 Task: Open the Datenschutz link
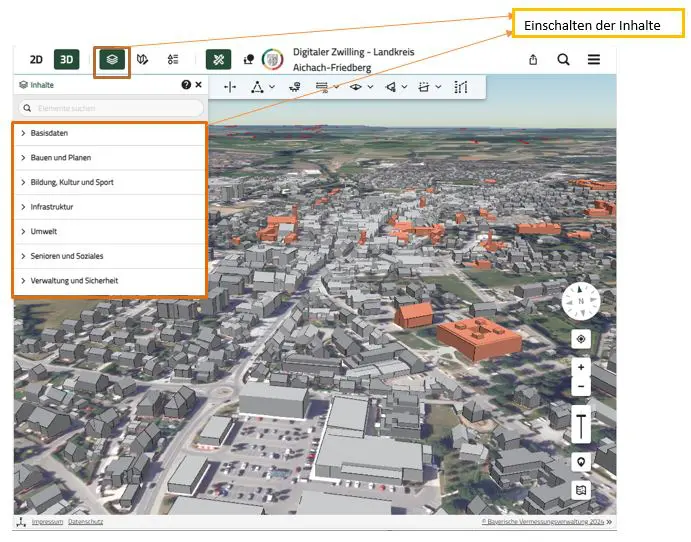click(85, 522)
